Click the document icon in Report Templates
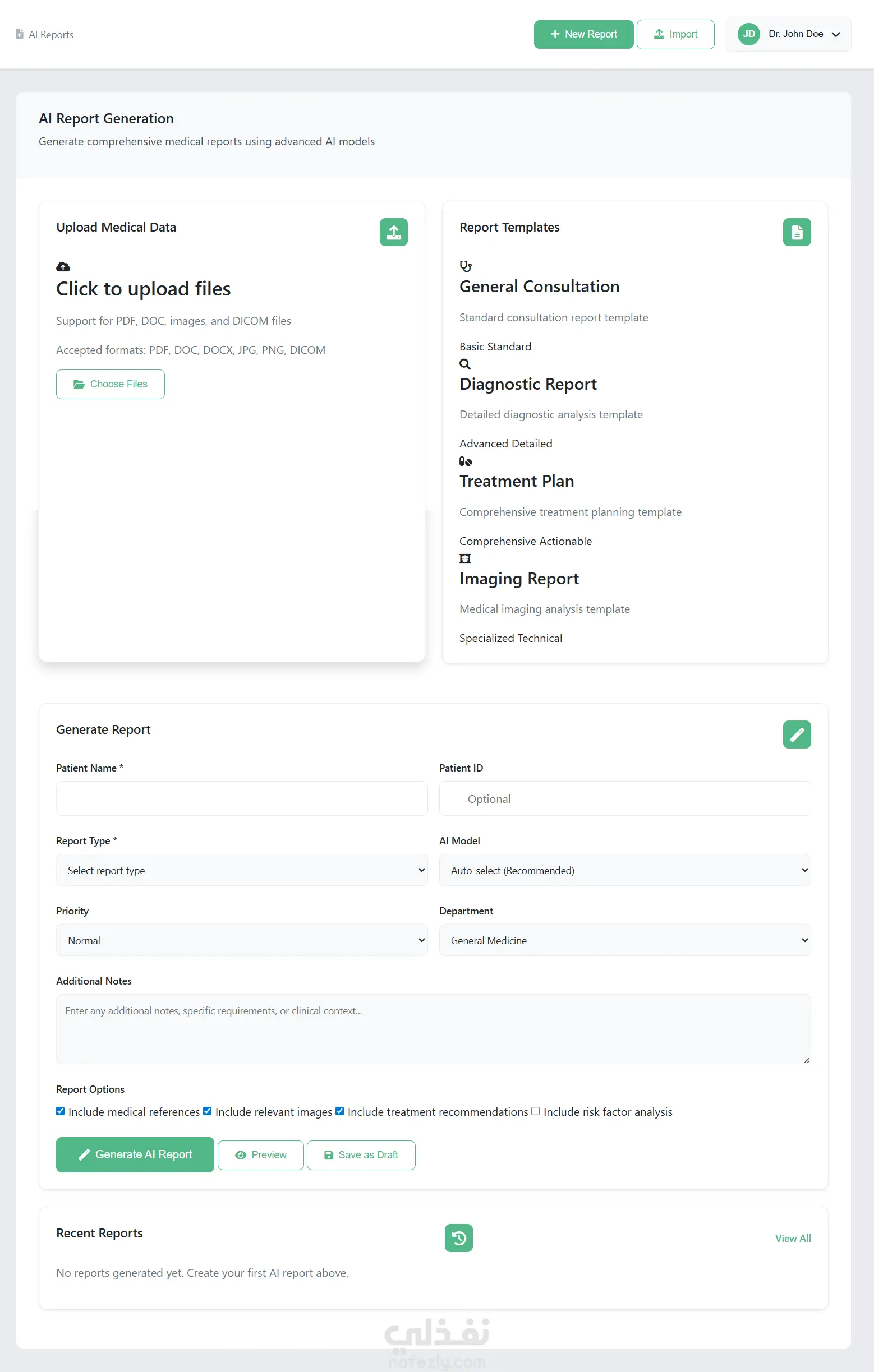 pos(797,232)
